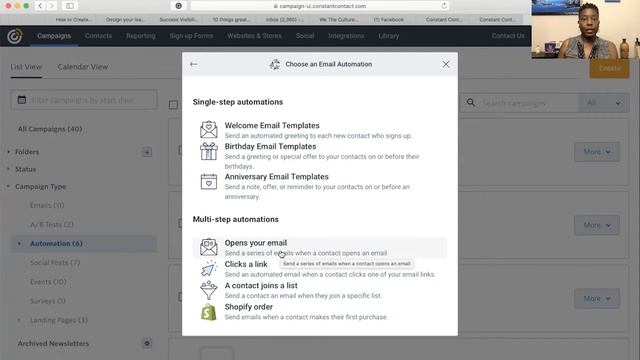
Task: Open the second campaign's More dropdown
Action: [x=597, y=225]
